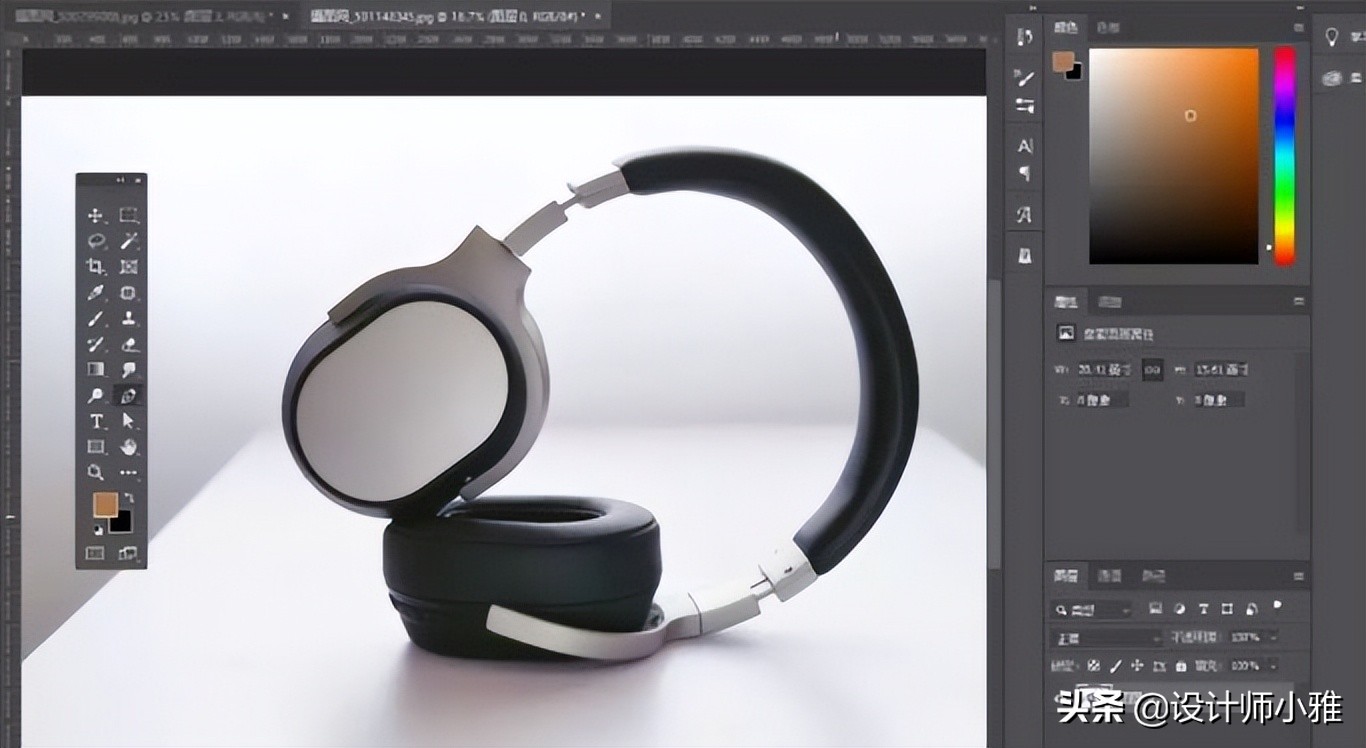
Task: Switch to the second document tab
Action: click(x=450, y=17)
